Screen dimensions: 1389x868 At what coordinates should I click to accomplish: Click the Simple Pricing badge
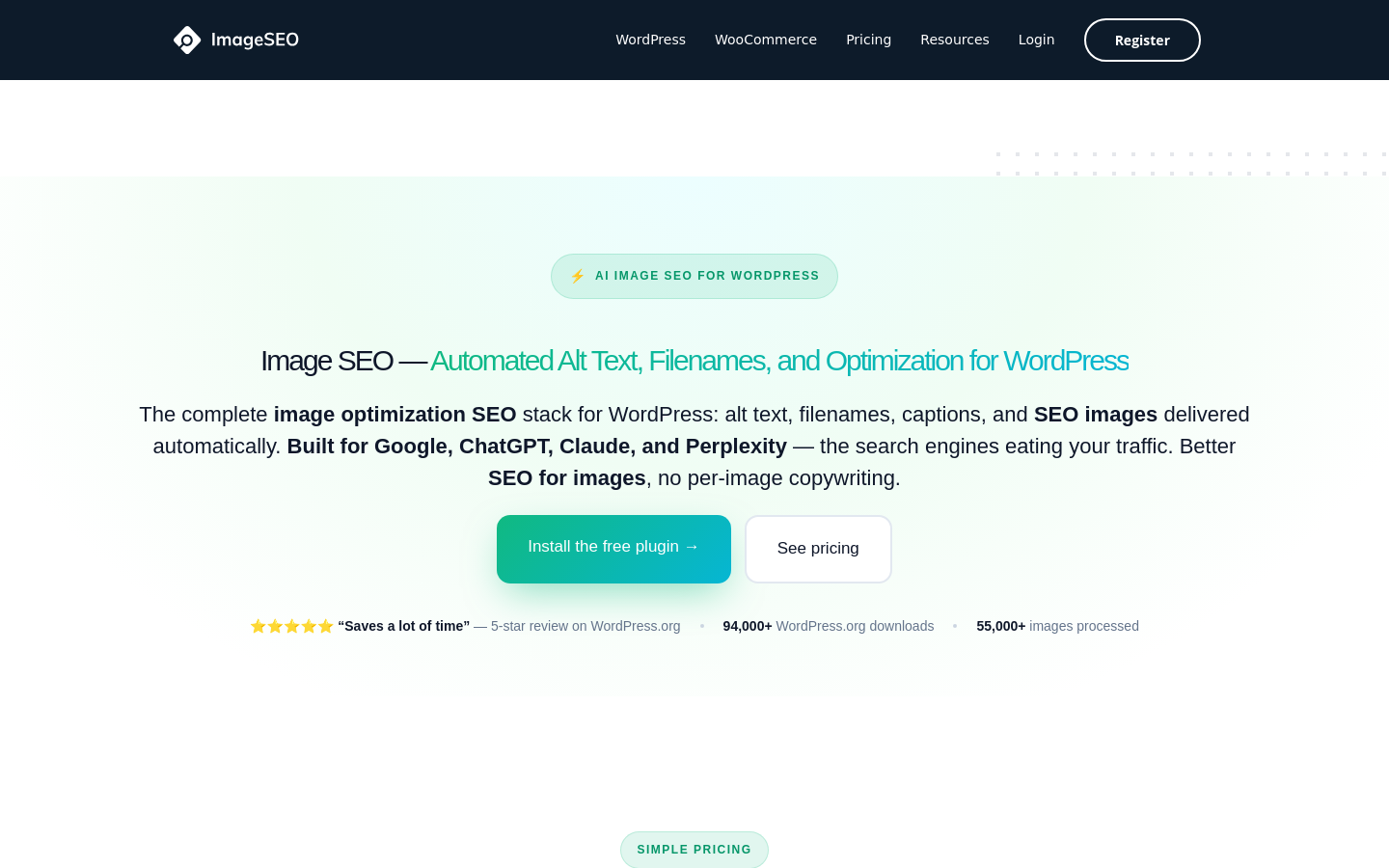point(694,850)
